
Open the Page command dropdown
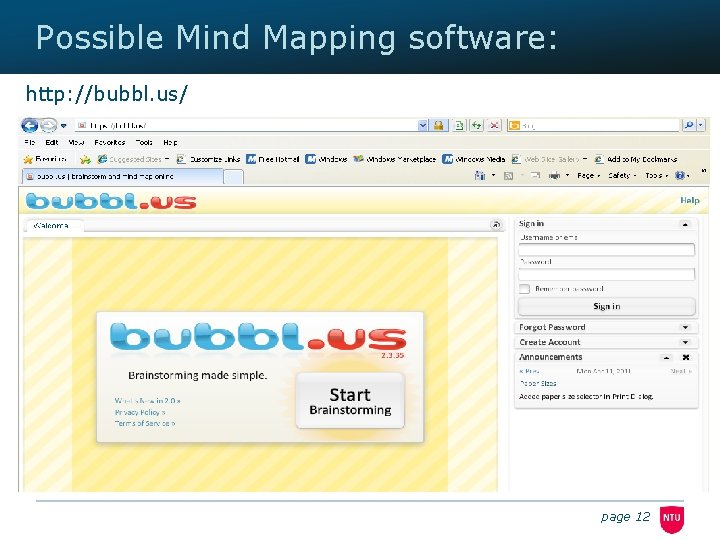[589, 175]
